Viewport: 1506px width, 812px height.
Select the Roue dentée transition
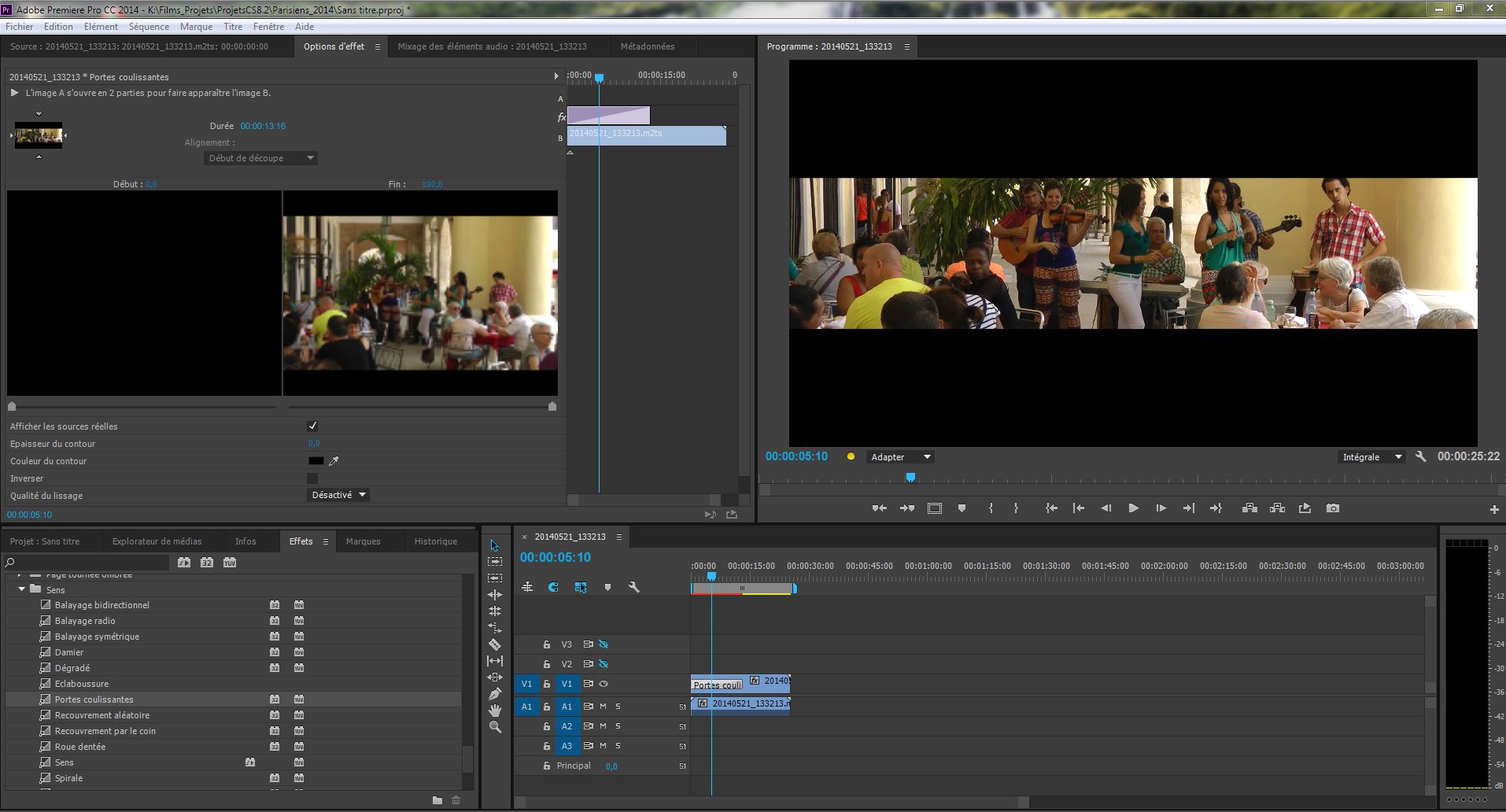click(x=80, y=747)
